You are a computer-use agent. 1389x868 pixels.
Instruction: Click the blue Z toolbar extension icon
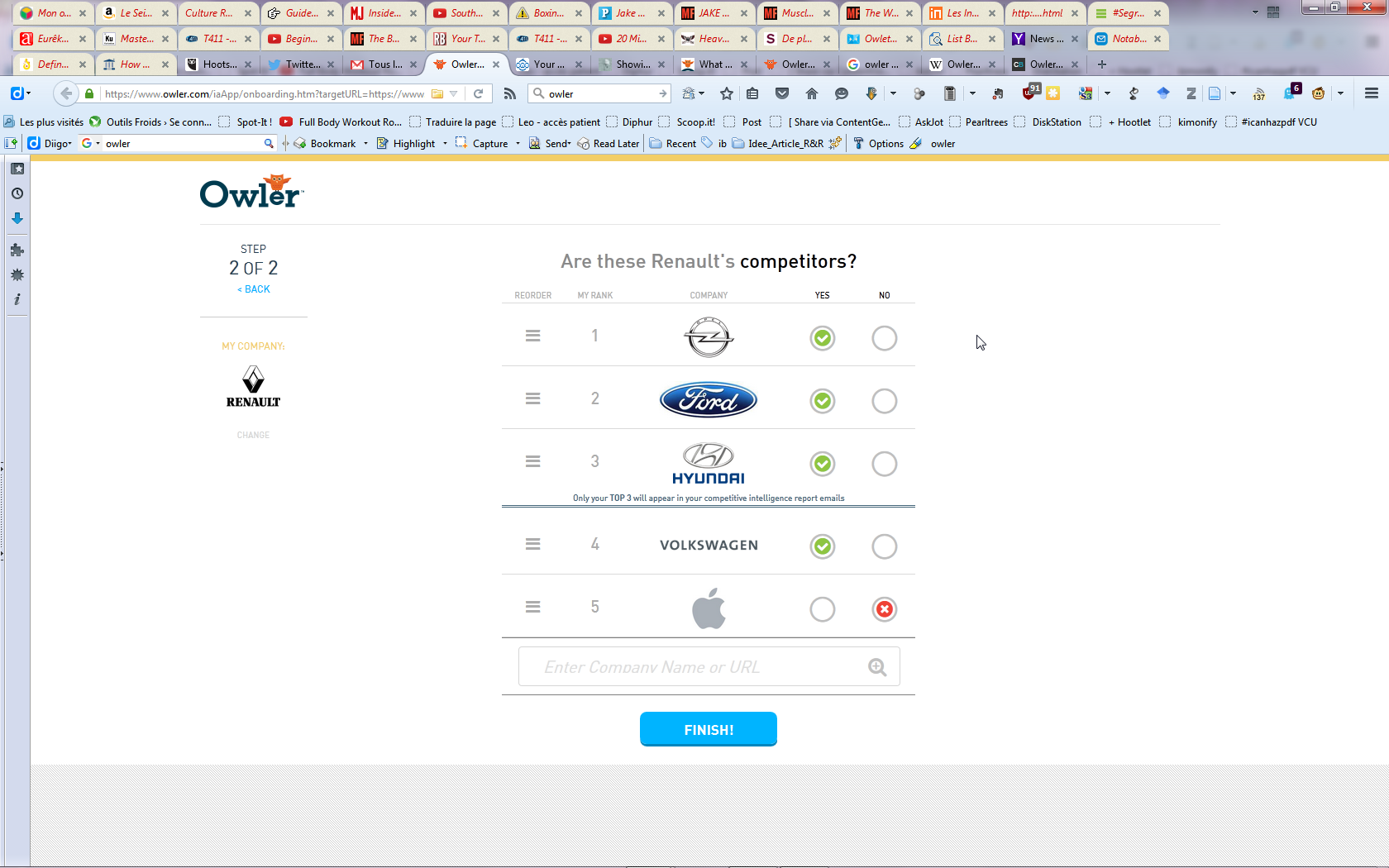[x=1191, y=93]
